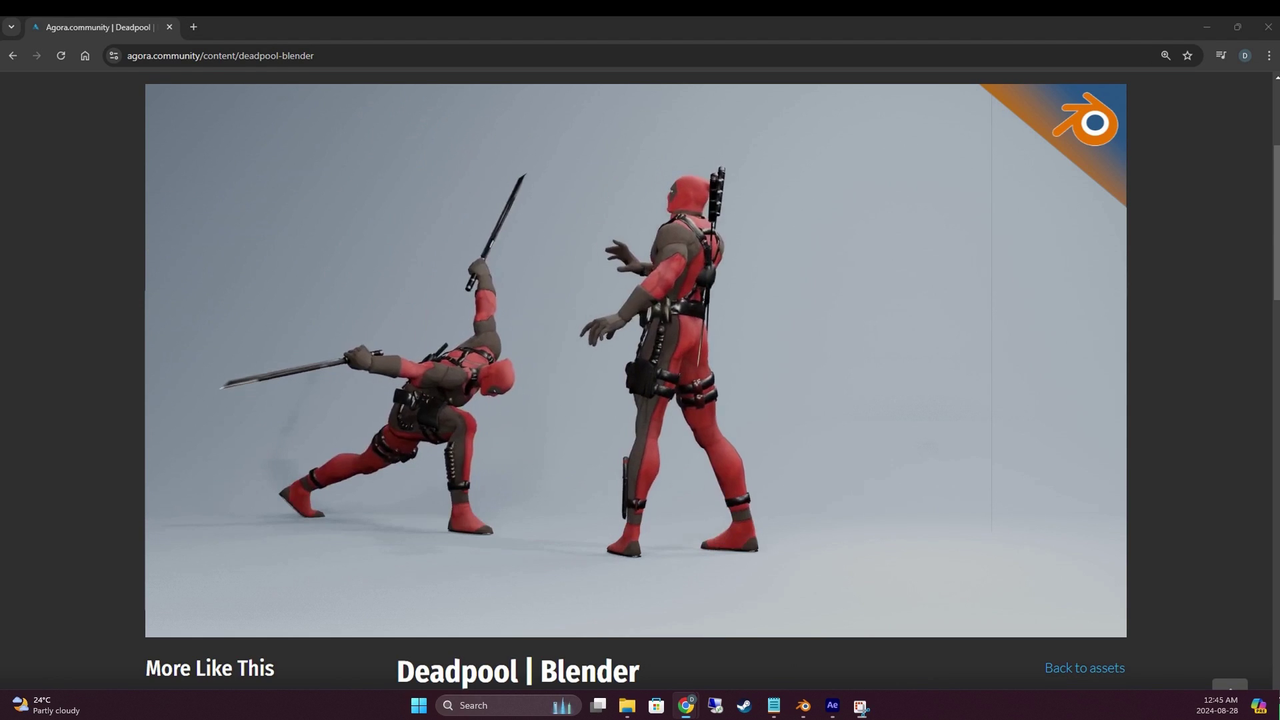Go to the browser Home page
The image size is (1280, 720).
pyautogui.click(x=85, y=56)
